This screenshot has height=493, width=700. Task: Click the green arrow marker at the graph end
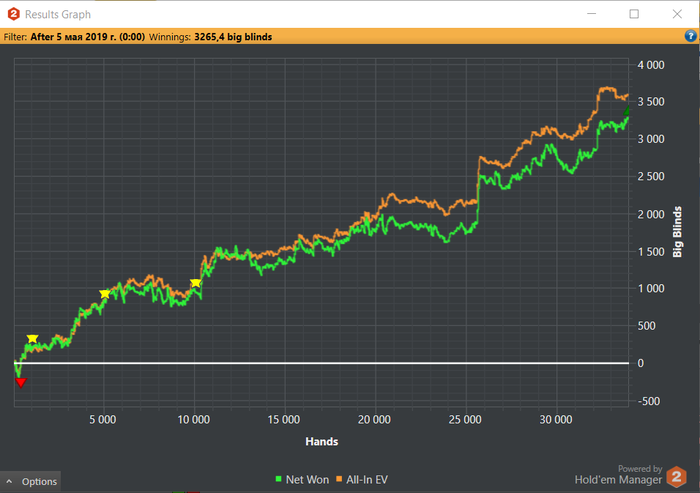point(626,111)
